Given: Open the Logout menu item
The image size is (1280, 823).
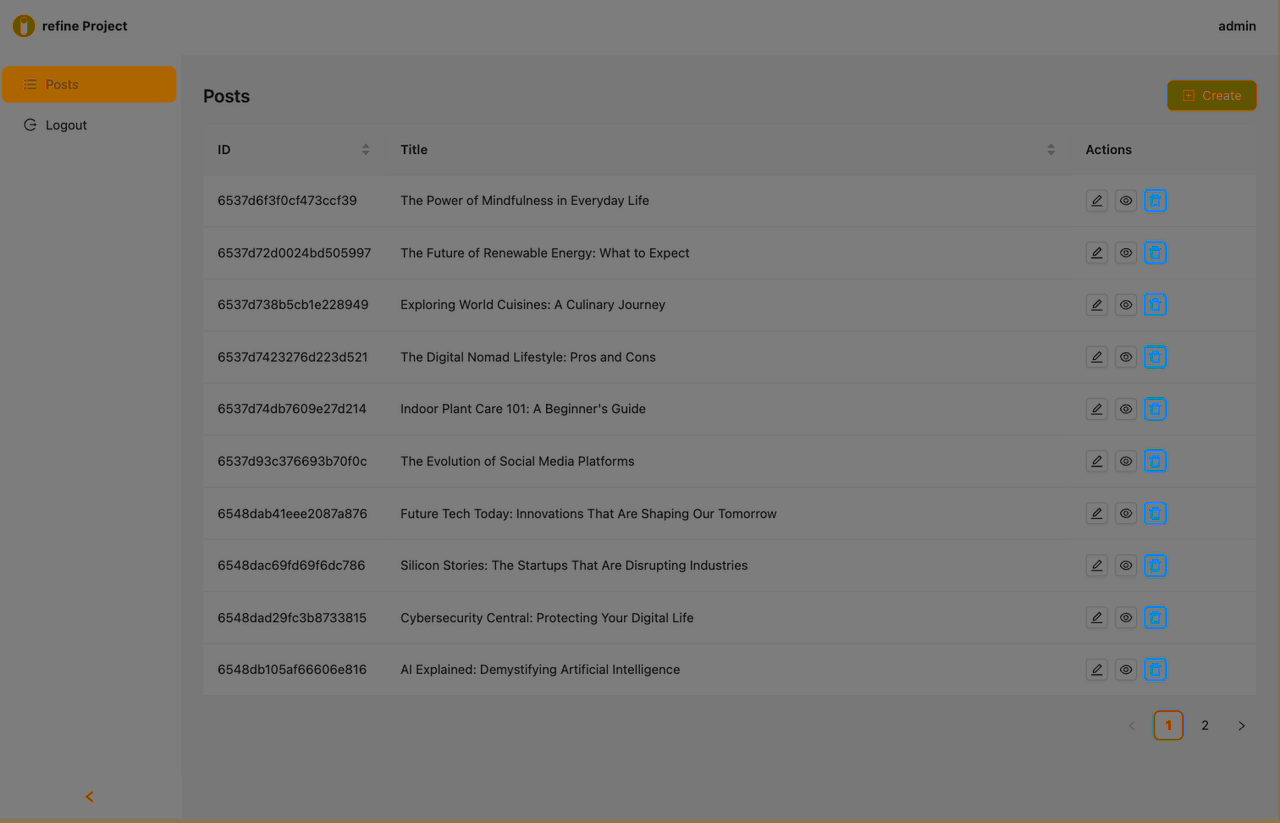Looking at the screenshot, I should (66, 124).
